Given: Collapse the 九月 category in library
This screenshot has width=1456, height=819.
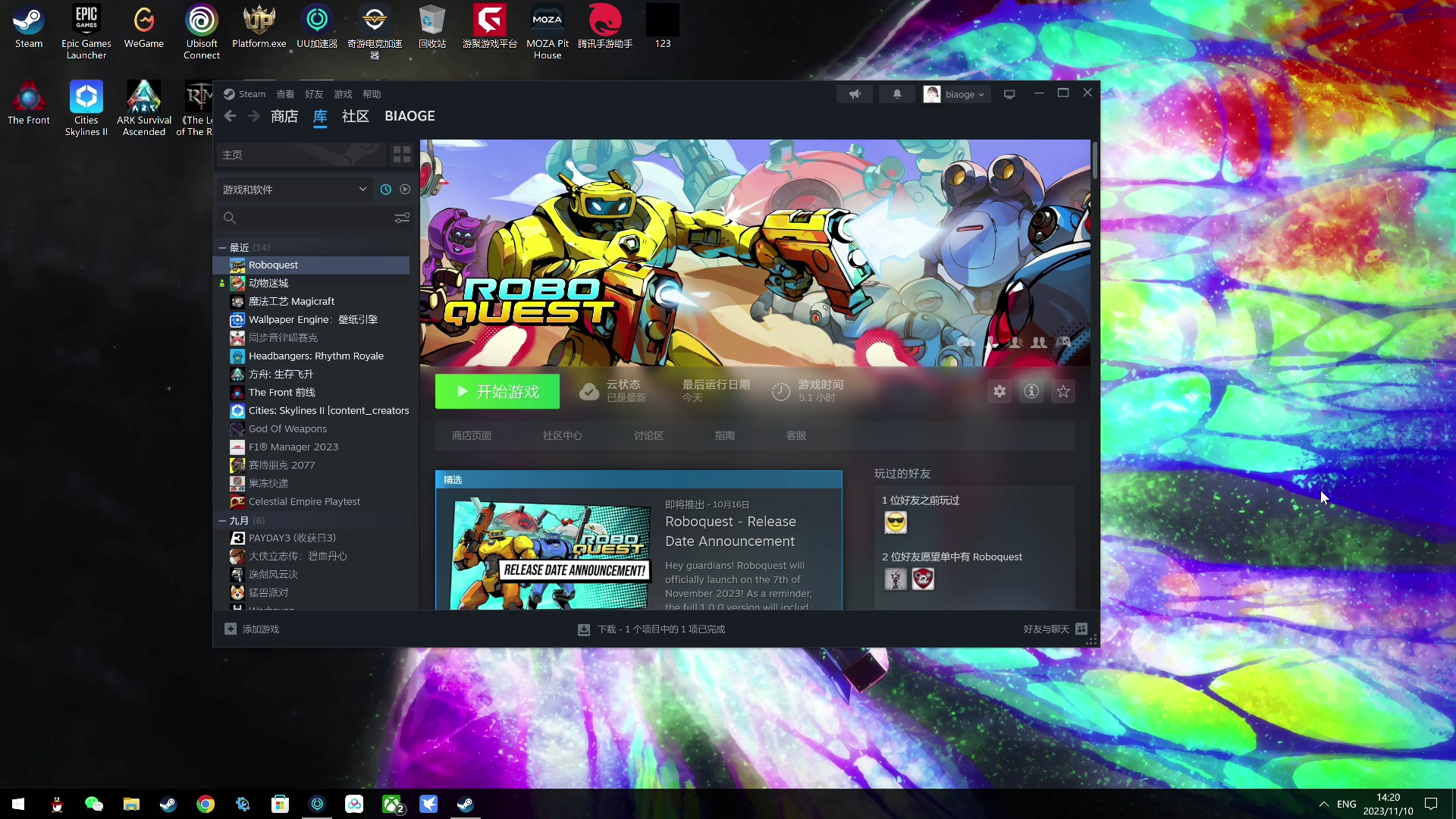Looking at the screenshot, I should click(x=222, y=521).
